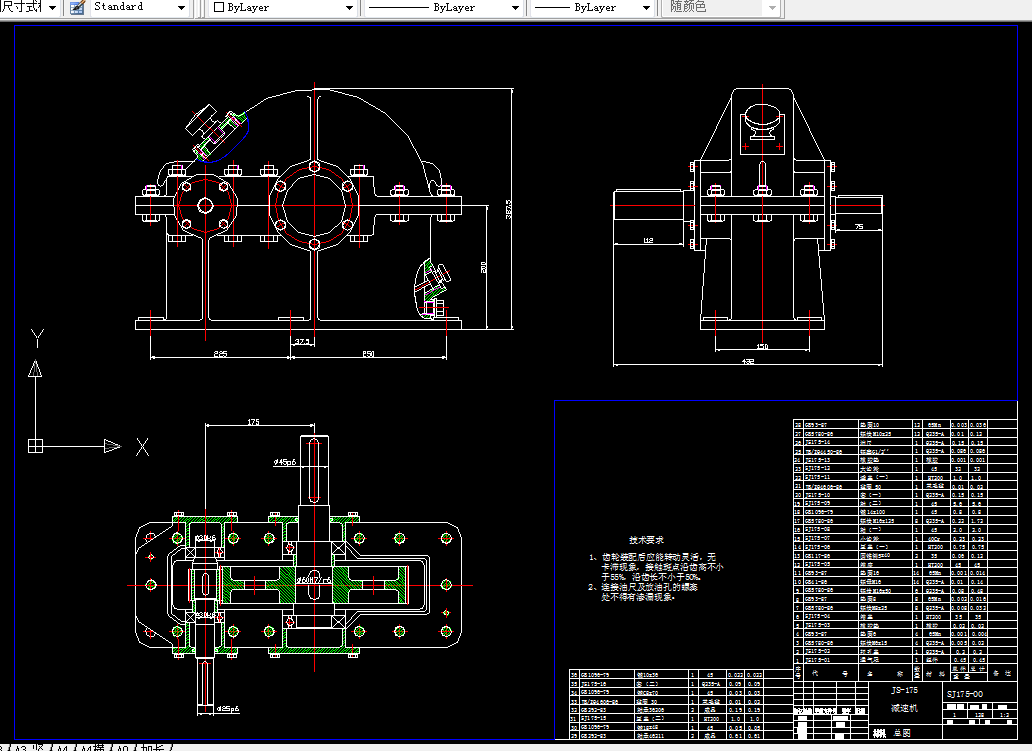1032x751 pixels.
Task: Select the 175 dimension text
Action: (x=253, y=422)
